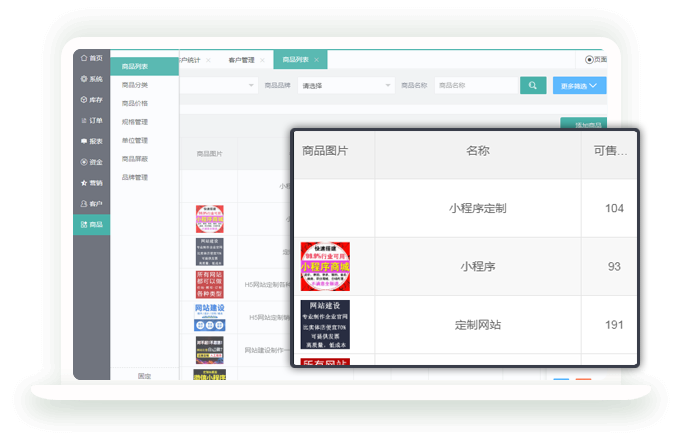Click the 添加商品 button
Screen dimensions: 683x440
pyautogui.click(x=583, y=125)
